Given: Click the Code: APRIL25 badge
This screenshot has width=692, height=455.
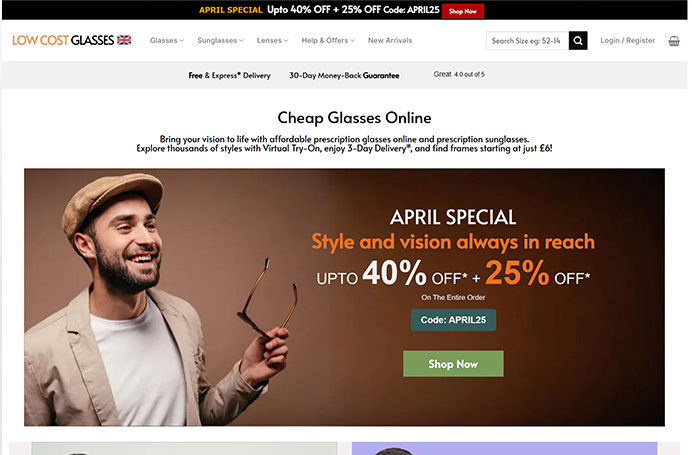Looking at the screenshot, I should (x=453, y=320).
